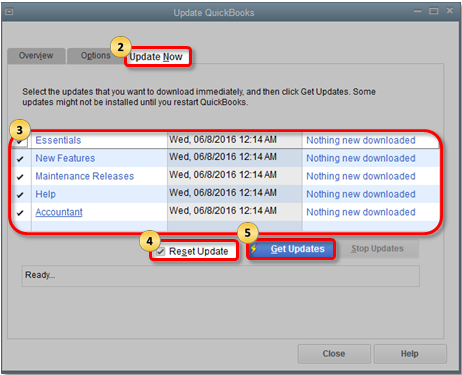This screenshot has width=462, height=375.
Task: Select New Features row's 'Nothing new downloaded' status
Action: point(361,158)
